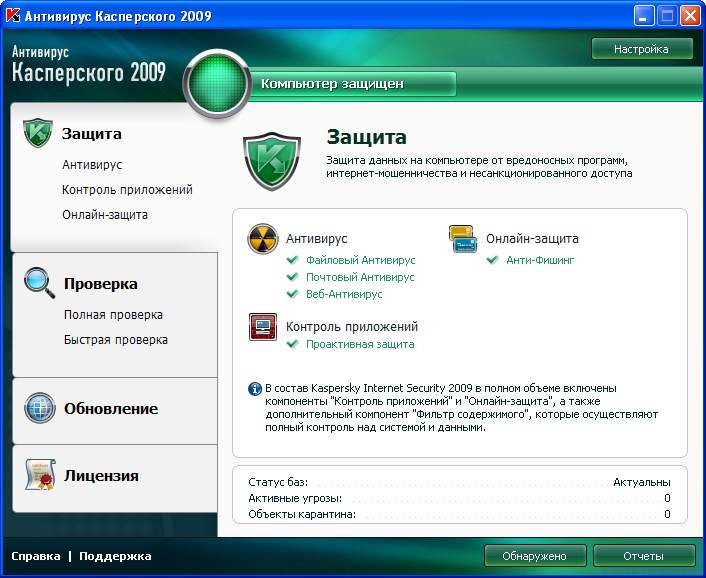Click the globe icon next to Обновление
The height and width of the screenshot is (578, 706).
click(x=40, y=408)
